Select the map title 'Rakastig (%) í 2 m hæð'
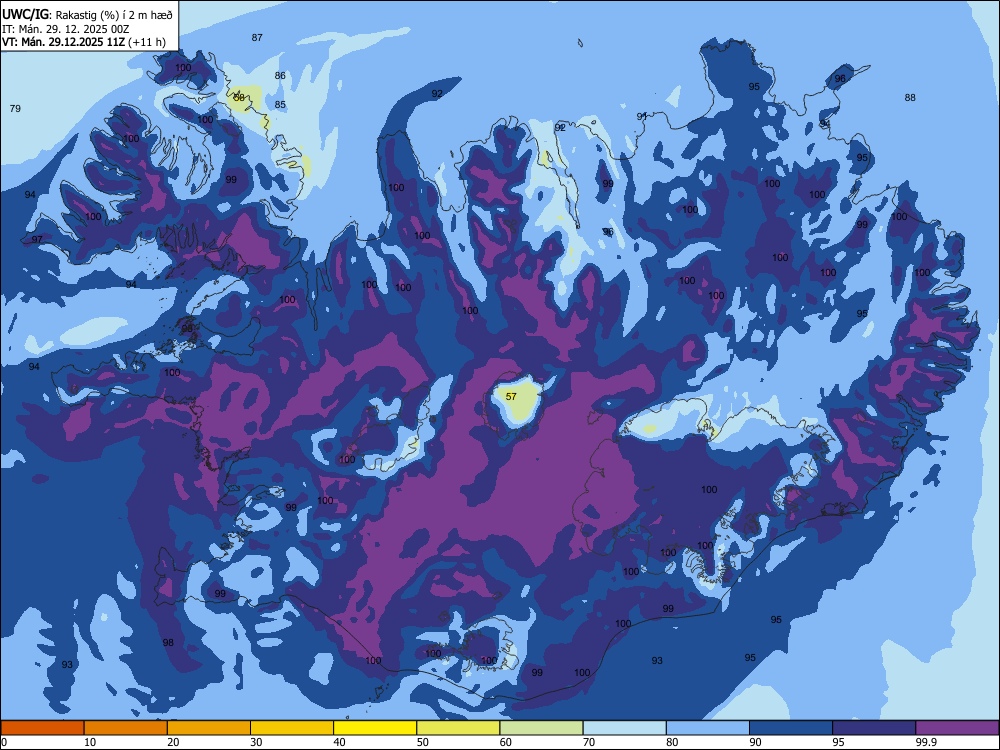 click(x=113, y=15)
